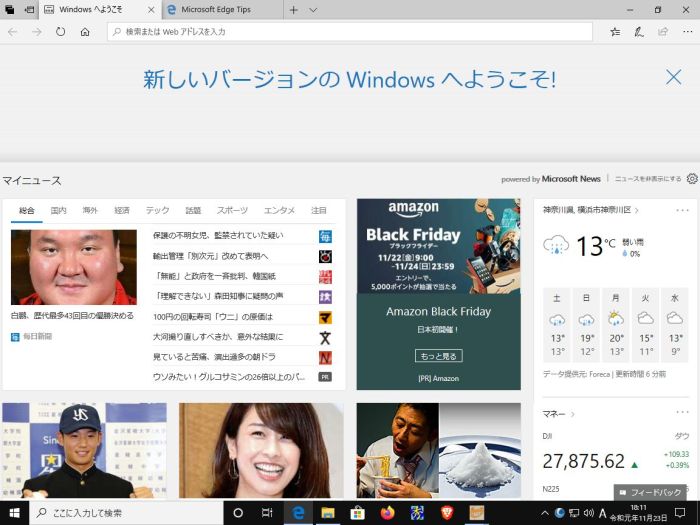Open Brave browser from the taskbar

[447, 513]
